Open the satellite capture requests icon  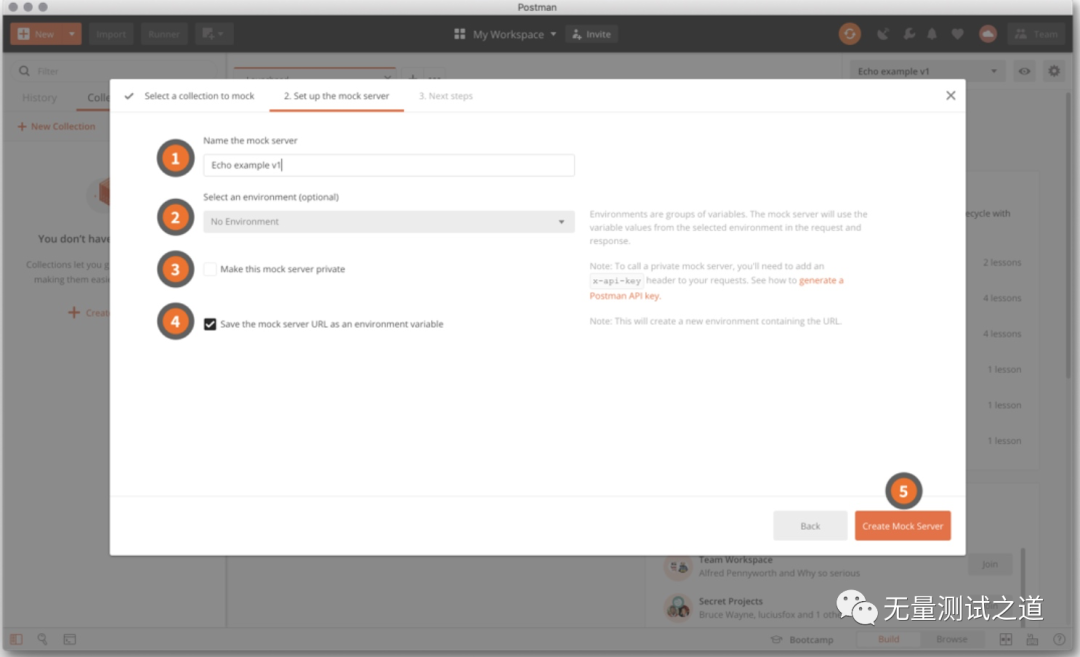[x=882, y=34]
